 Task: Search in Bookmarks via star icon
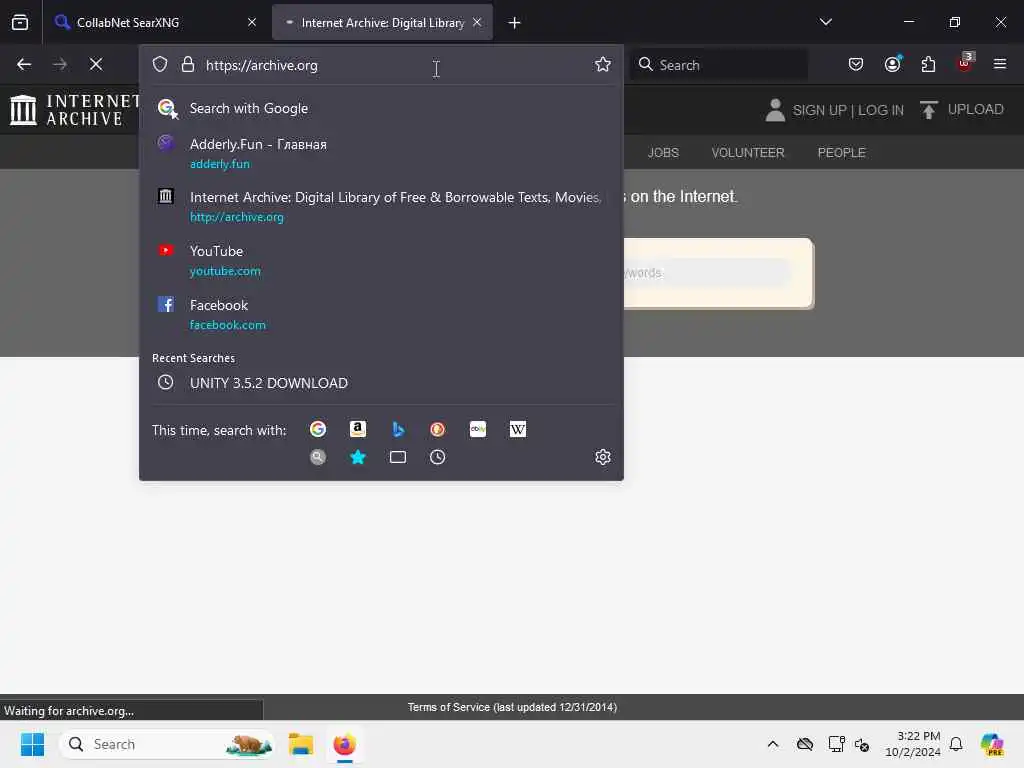click(x=358, y=457)
